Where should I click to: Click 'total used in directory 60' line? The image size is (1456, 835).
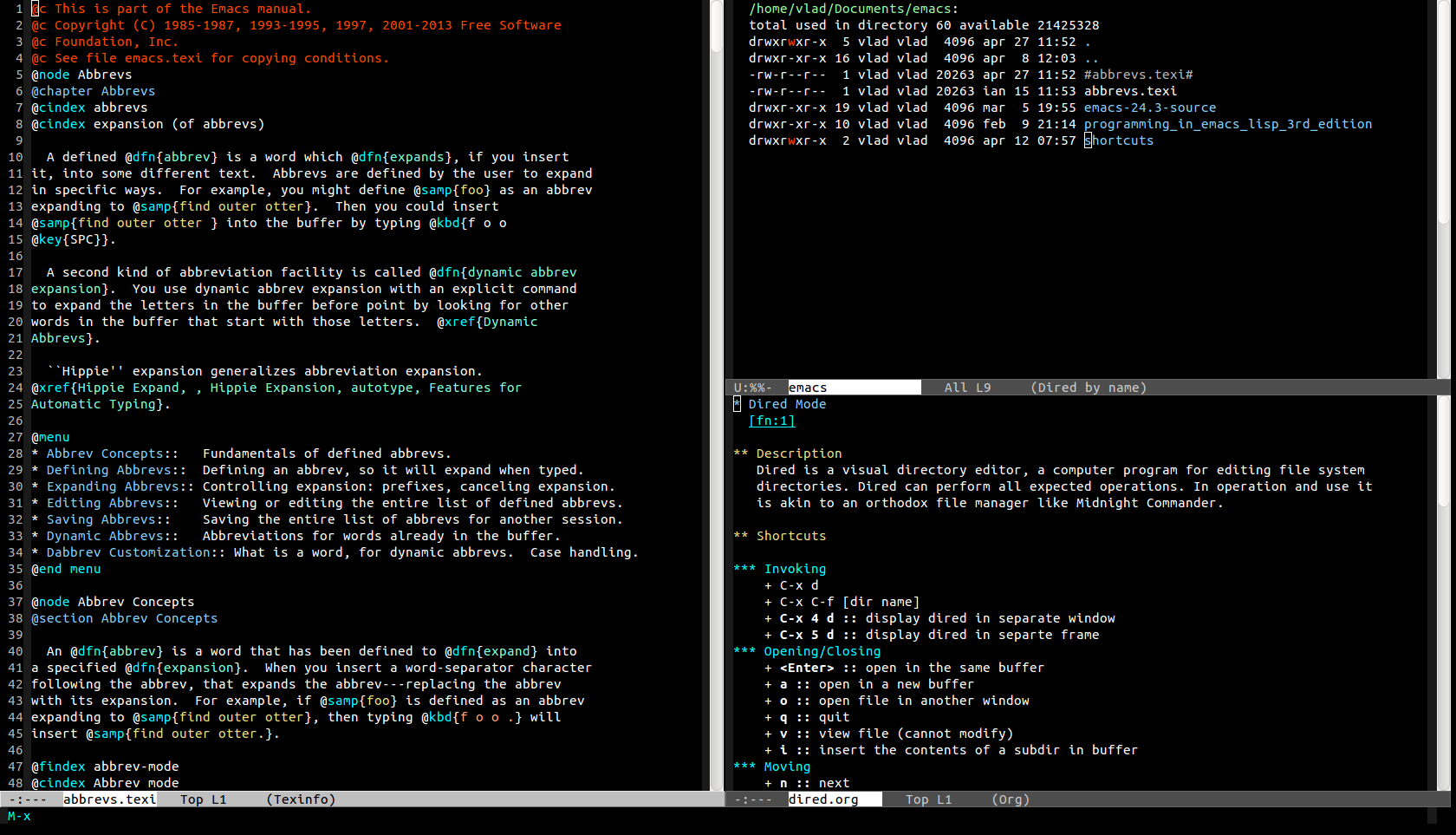pos(924,25)
